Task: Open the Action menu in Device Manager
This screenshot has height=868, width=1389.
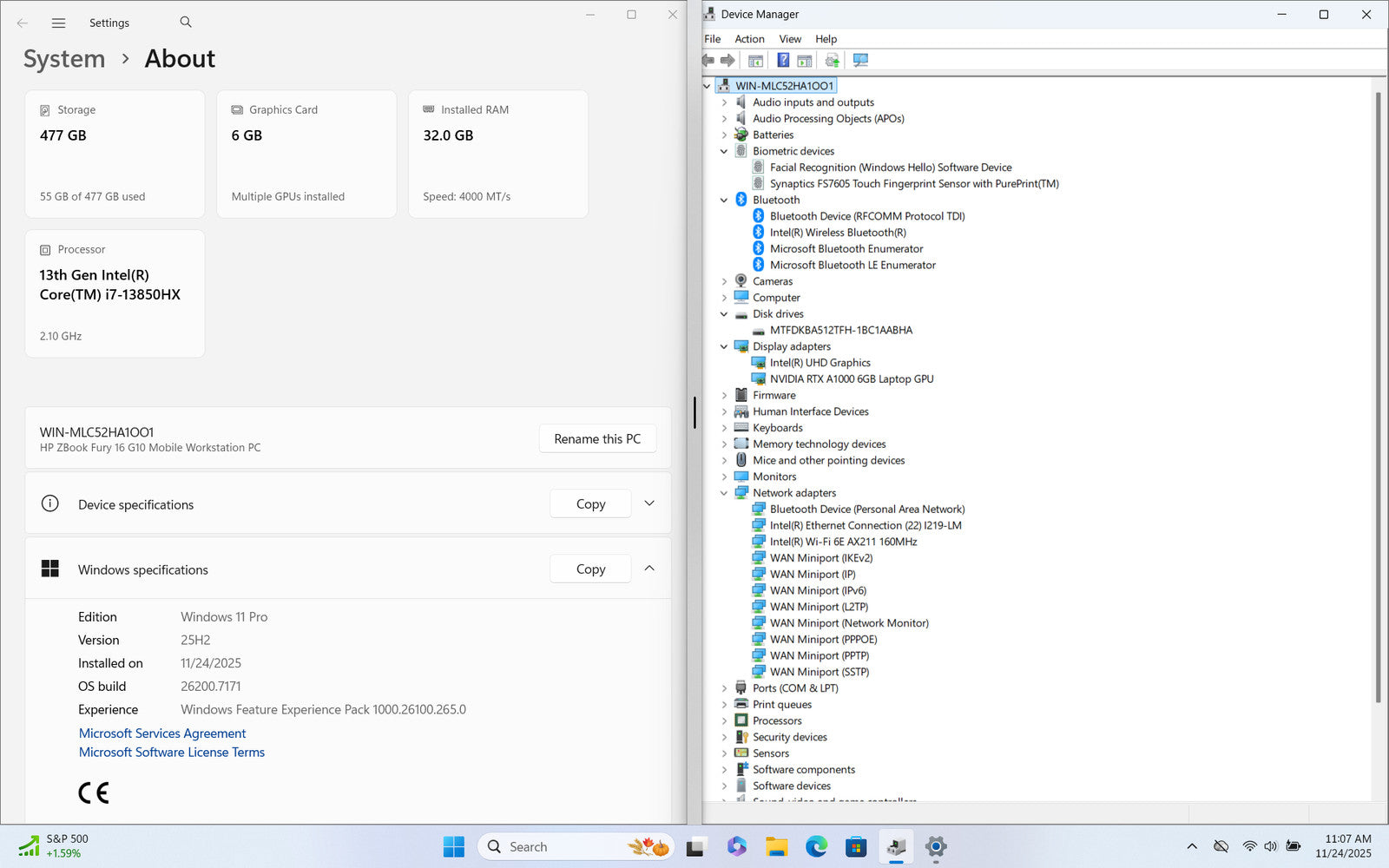Action: click(x=749, y=39)
